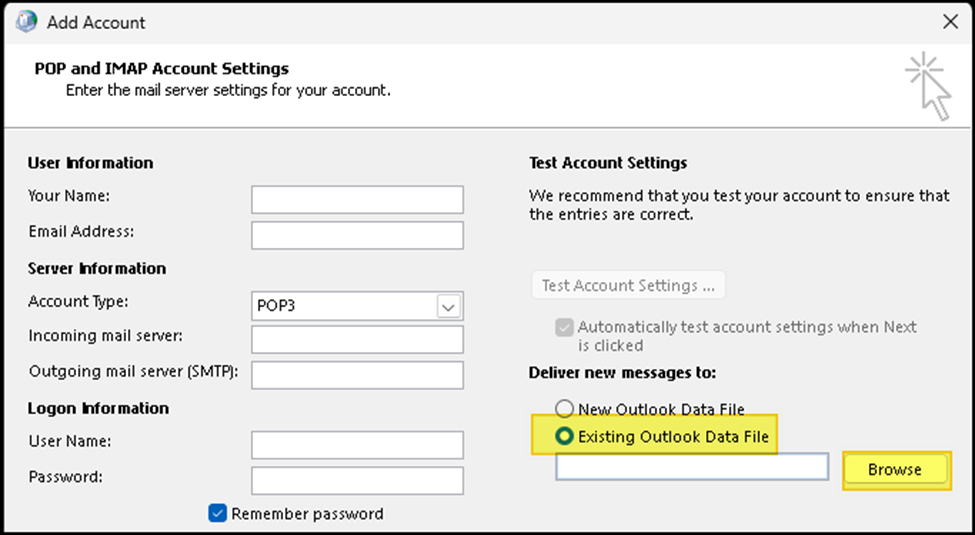Click the Email Address input field
This screenshot has width=975, height=535.
coord(358,235)
